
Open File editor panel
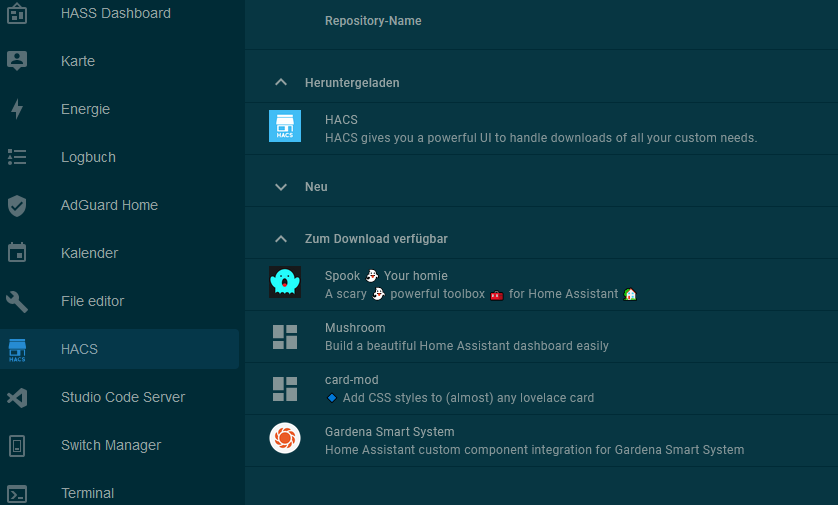click(92, 301)
